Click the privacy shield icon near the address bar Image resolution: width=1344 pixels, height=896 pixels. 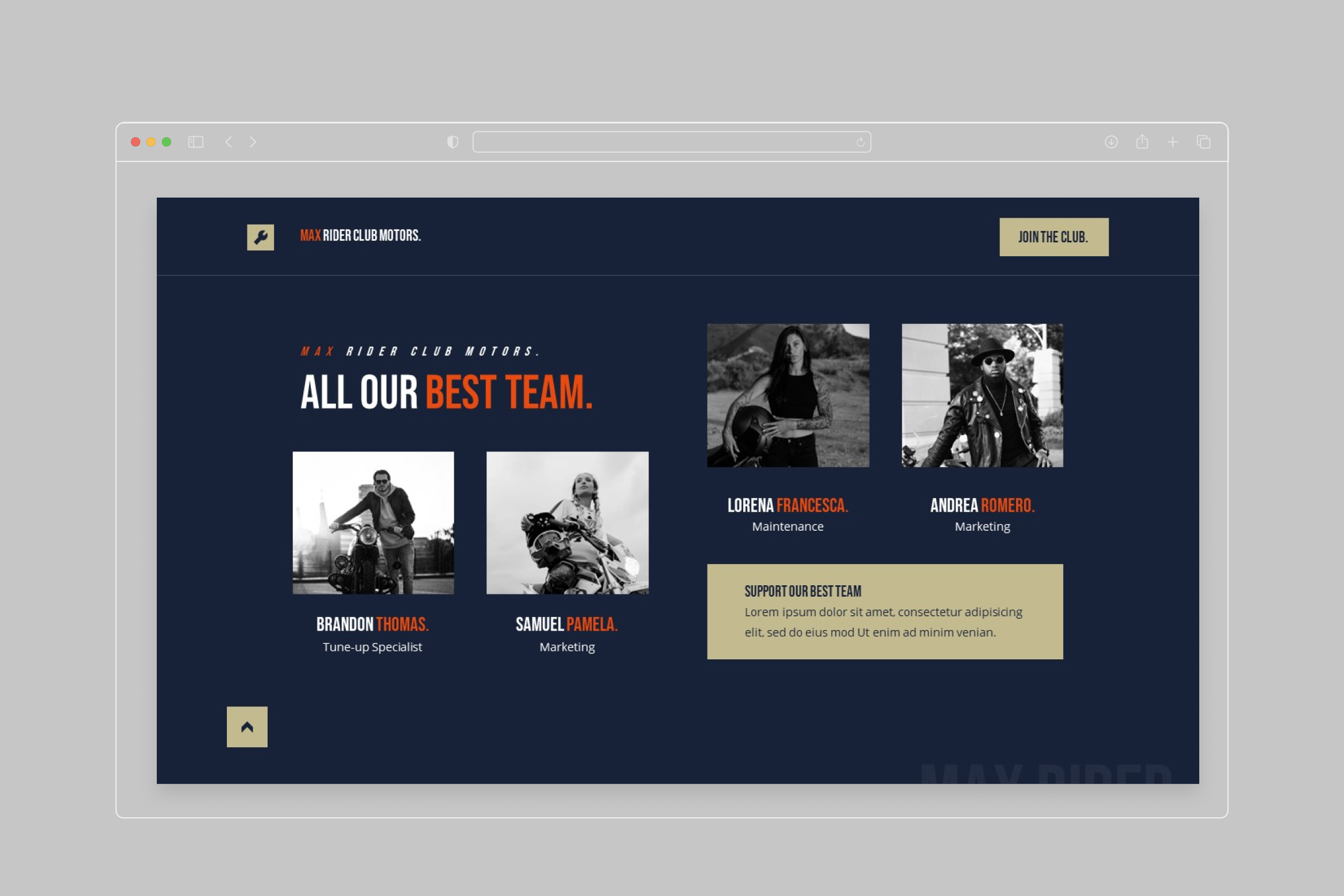[453, 141]
